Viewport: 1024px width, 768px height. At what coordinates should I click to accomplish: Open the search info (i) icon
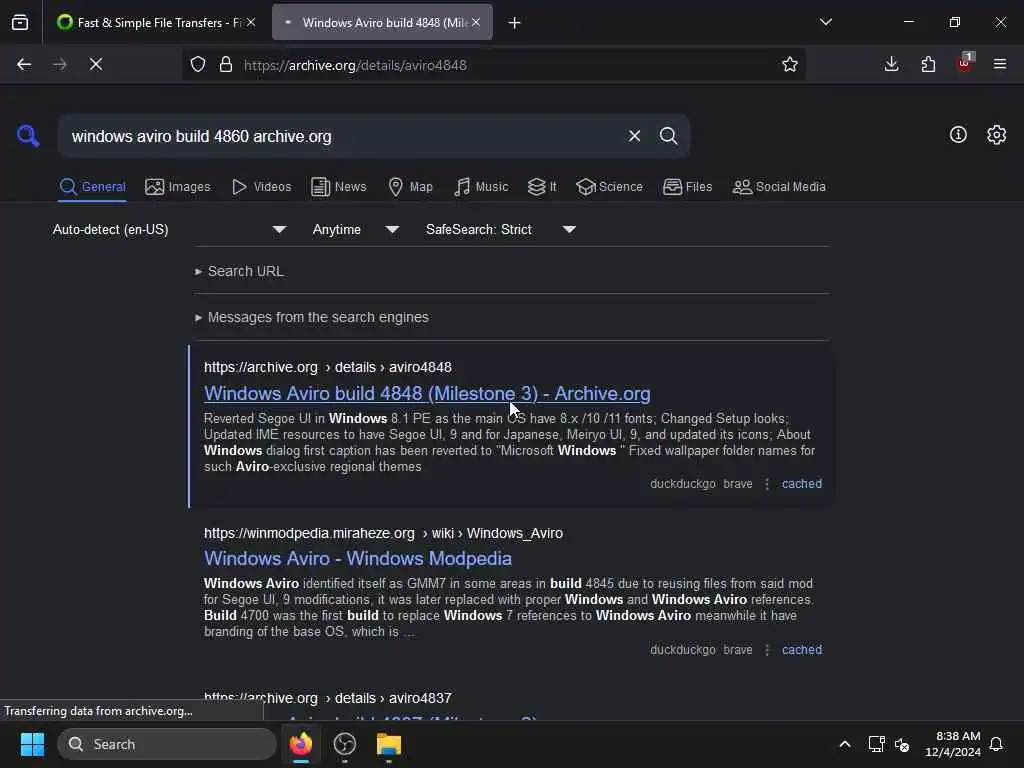click(958, 135)
